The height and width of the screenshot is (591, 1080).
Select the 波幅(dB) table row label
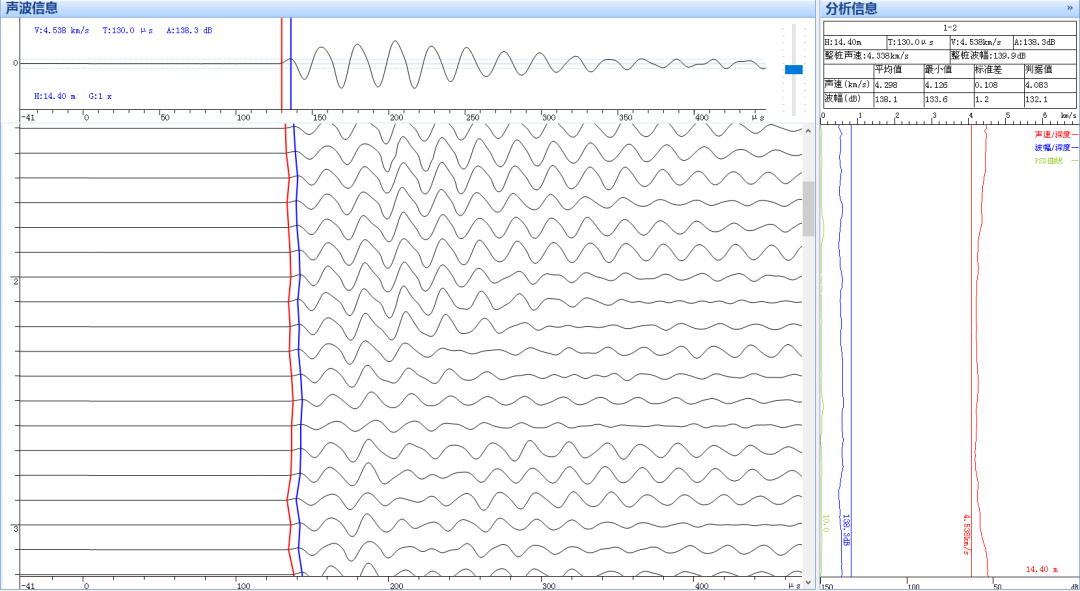click(x=842, y=99)
